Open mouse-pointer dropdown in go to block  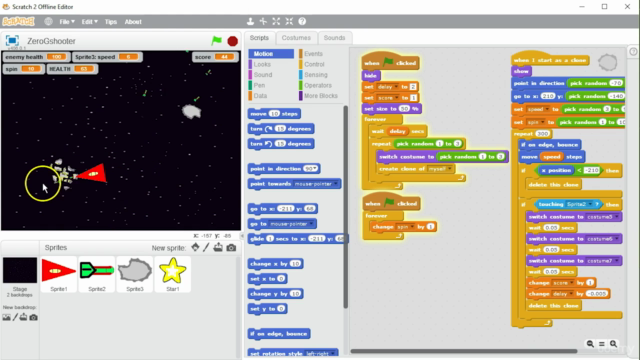(311, 224)
